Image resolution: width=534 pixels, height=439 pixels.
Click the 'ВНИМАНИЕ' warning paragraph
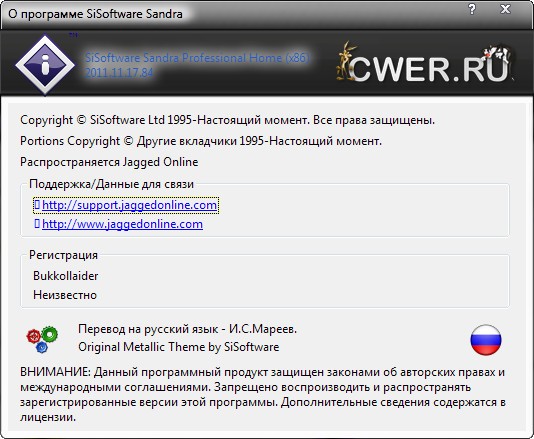(263, 394)
